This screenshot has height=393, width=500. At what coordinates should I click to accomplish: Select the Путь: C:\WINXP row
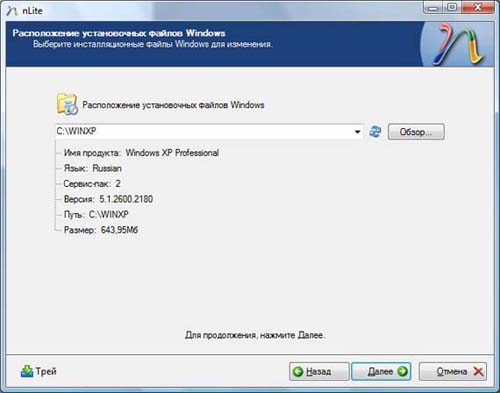click(x=96, y=214)
